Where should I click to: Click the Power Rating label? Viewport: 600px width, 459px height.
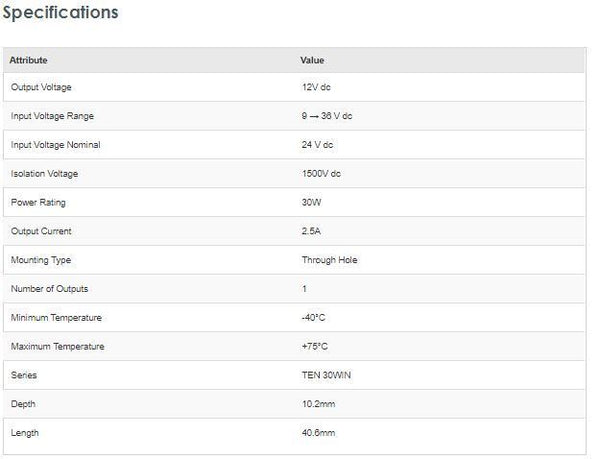click(37, 202)
